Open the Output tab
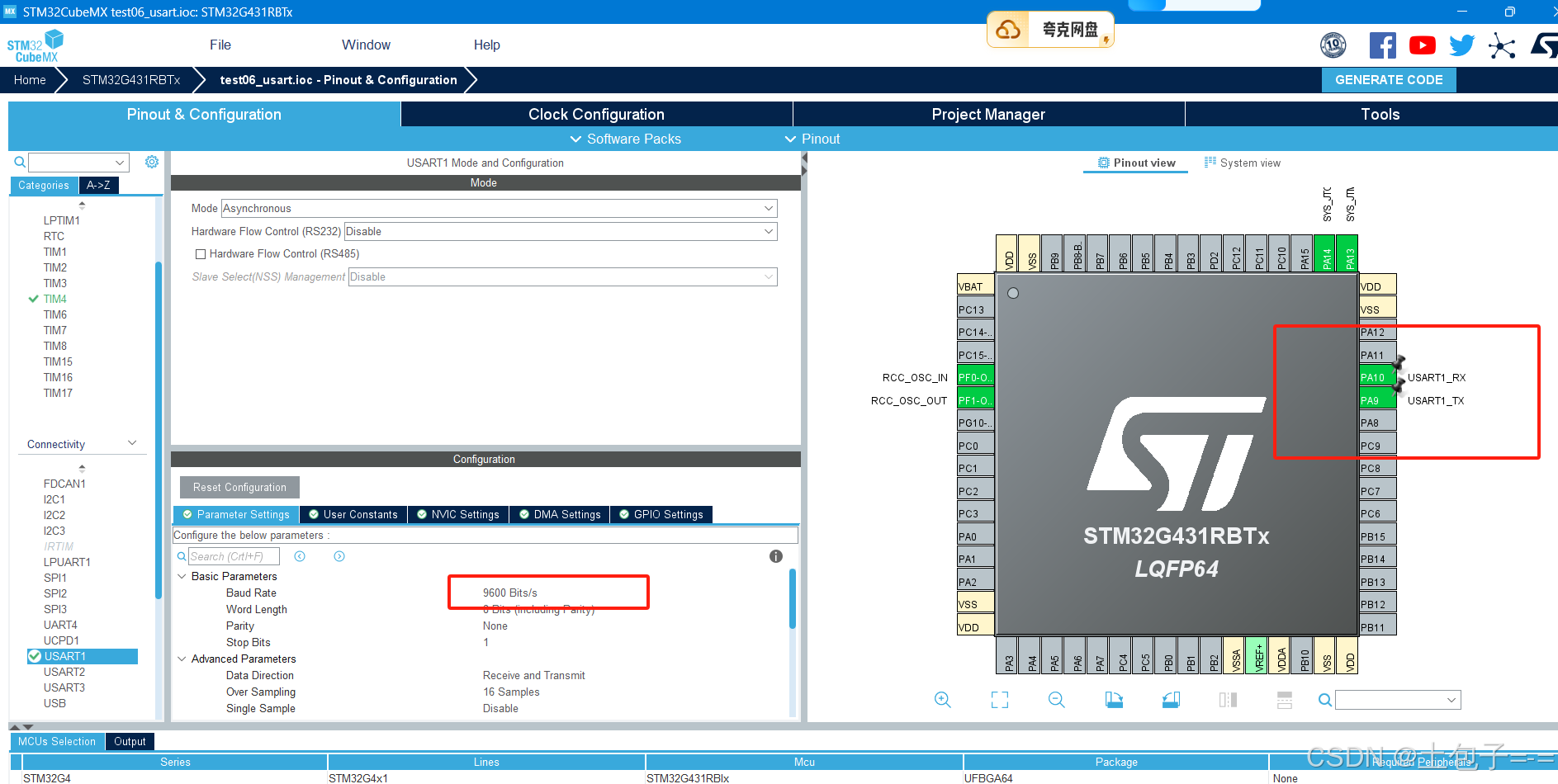1558x784 pixels. pyautogui.click(x=130, y=741)
